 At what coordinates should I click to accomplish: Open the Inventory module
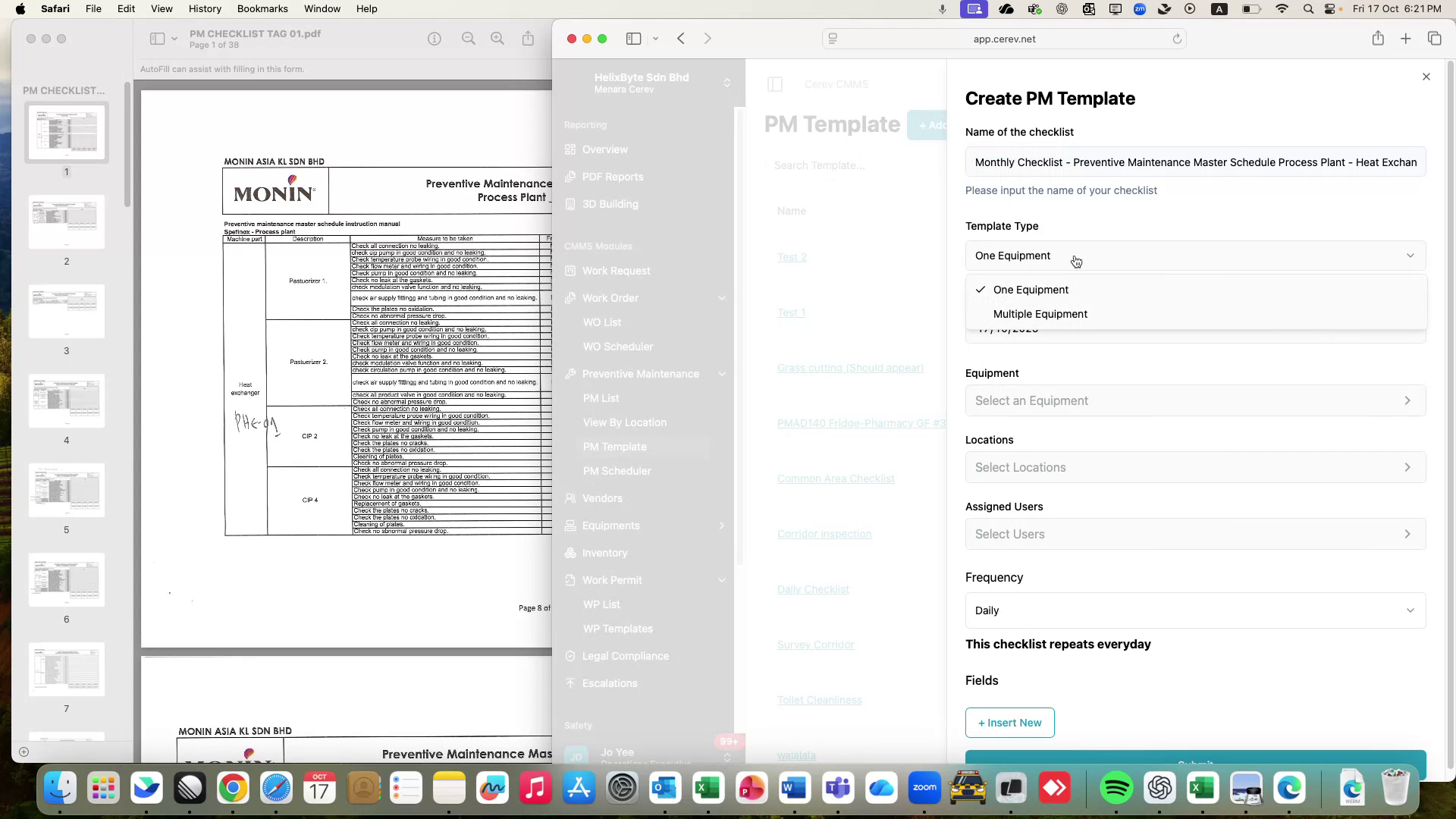point(604,553)
